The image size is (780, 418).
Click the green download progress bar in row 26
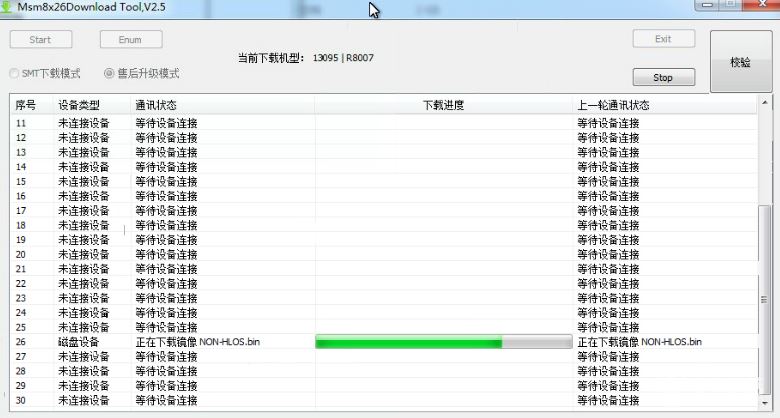click(443, 342)
